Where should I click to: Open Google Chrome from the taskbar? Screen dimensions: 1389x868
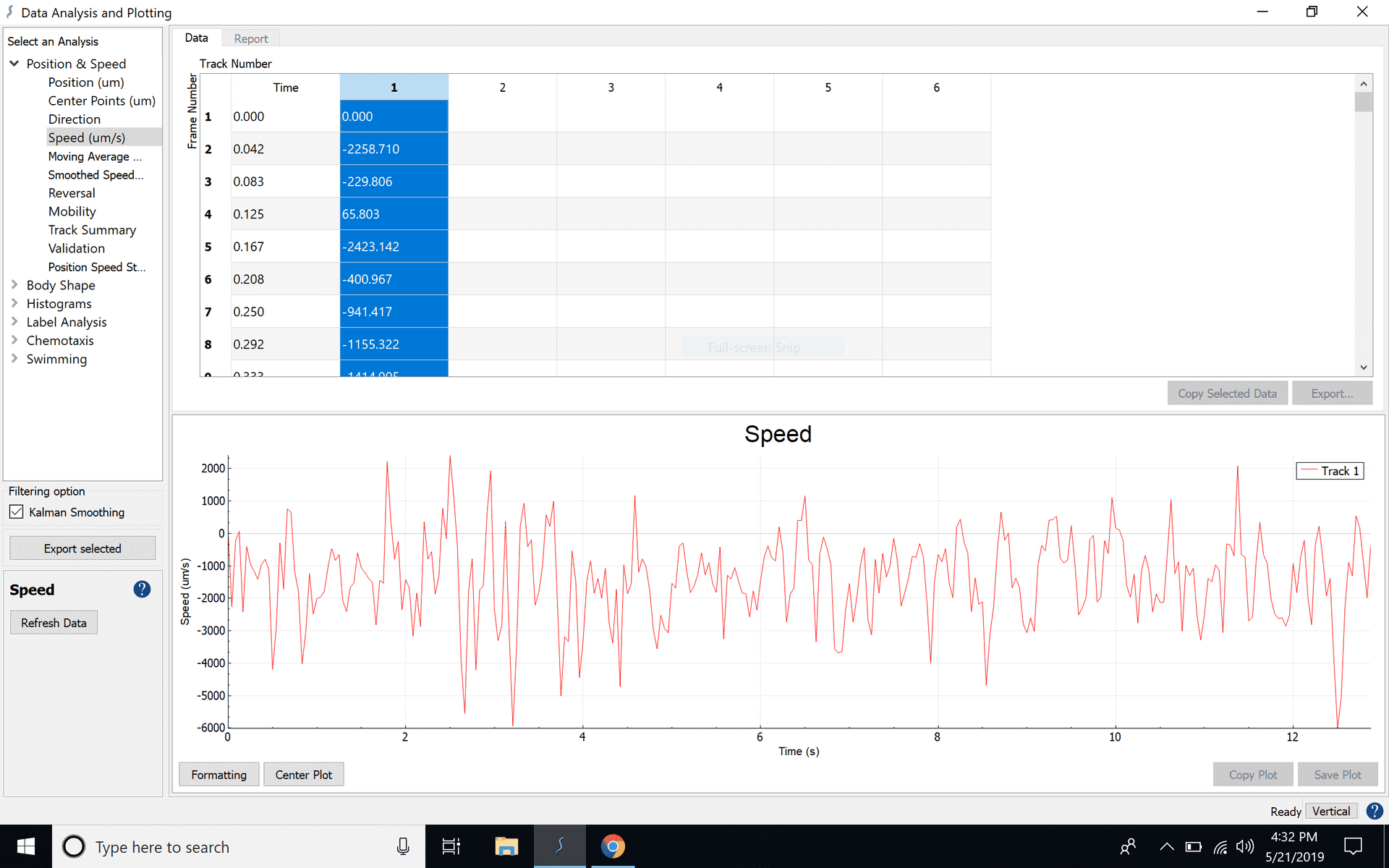[613, 846]
